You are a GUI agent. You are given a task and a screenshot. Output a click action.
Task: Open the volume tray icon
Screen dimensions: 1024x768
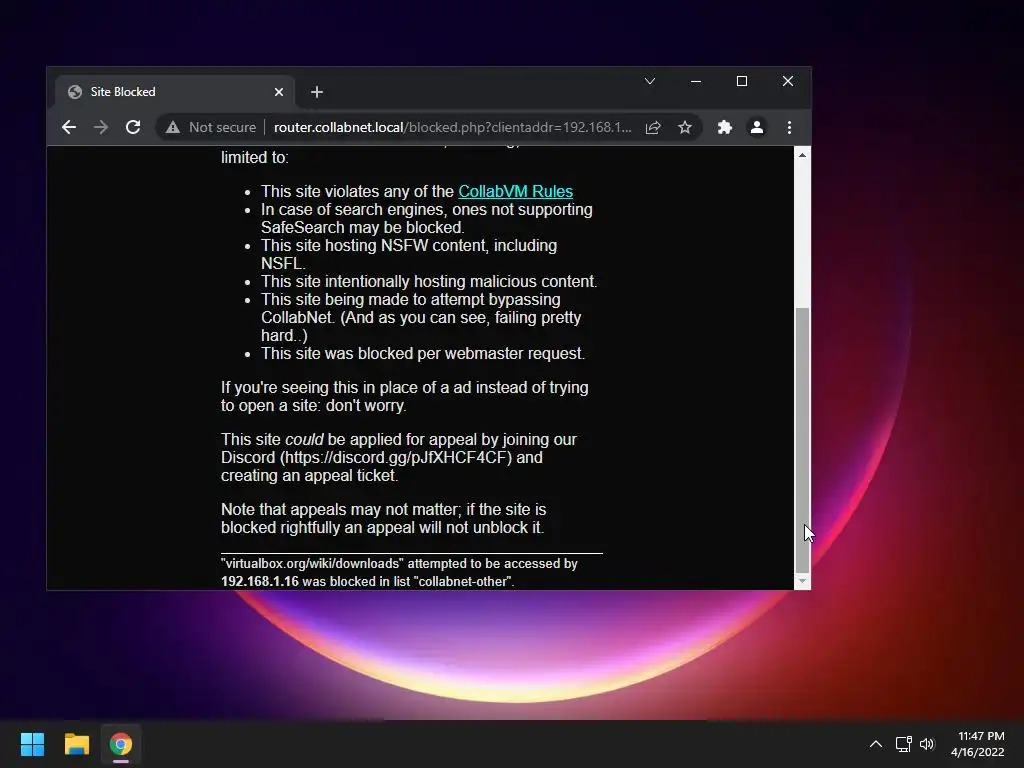927,744
